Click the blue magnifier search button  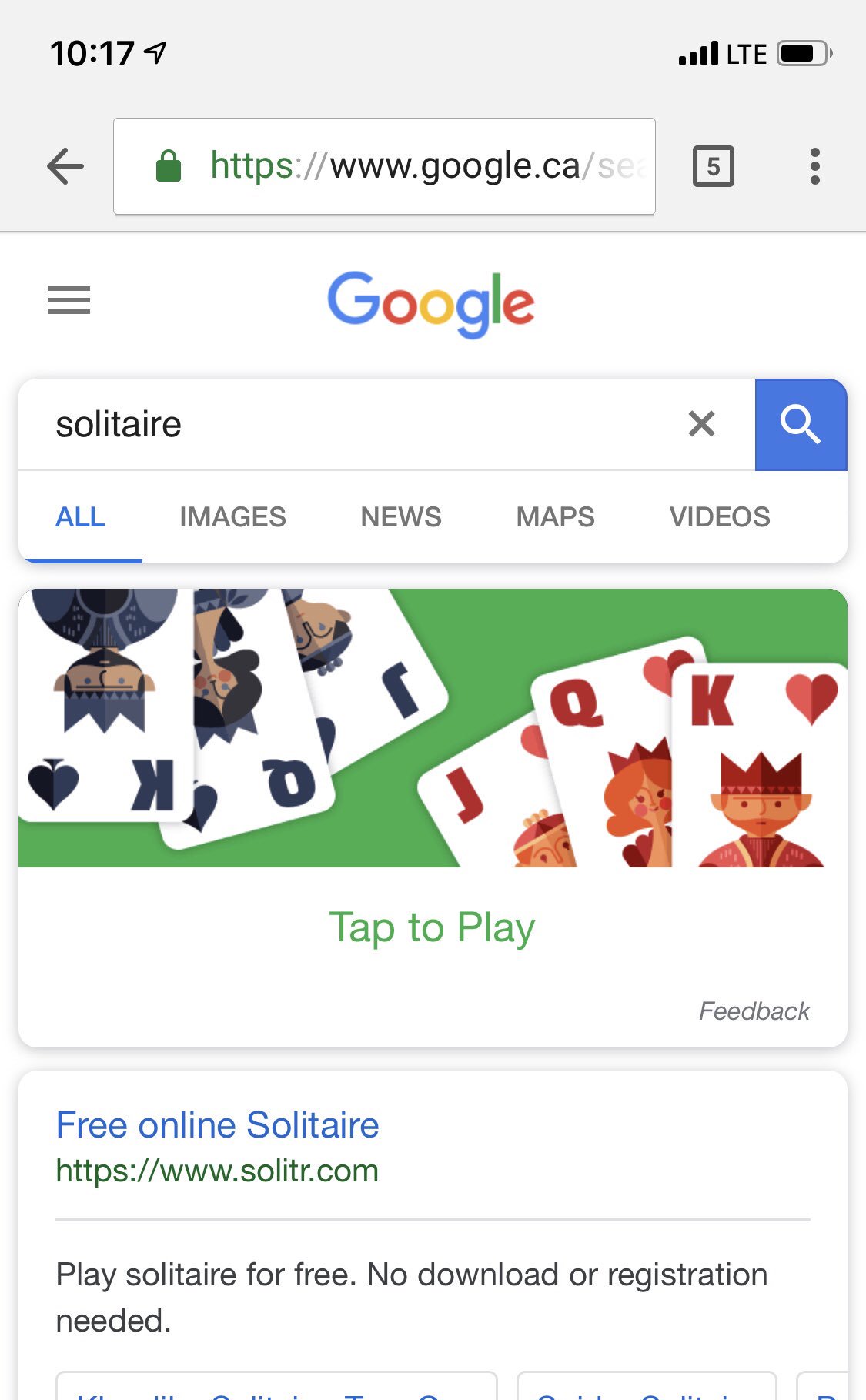[x=801, y=424]
